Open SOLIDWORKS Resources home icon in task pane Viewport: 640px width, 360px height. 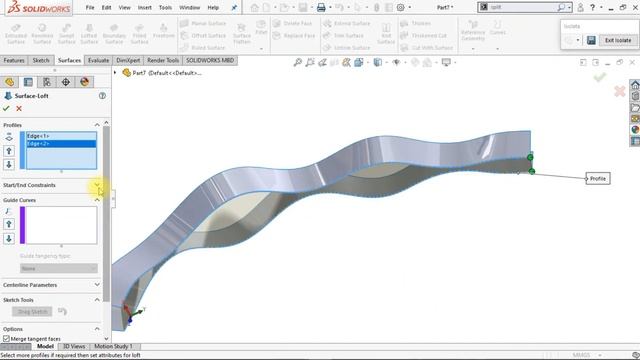635,85
